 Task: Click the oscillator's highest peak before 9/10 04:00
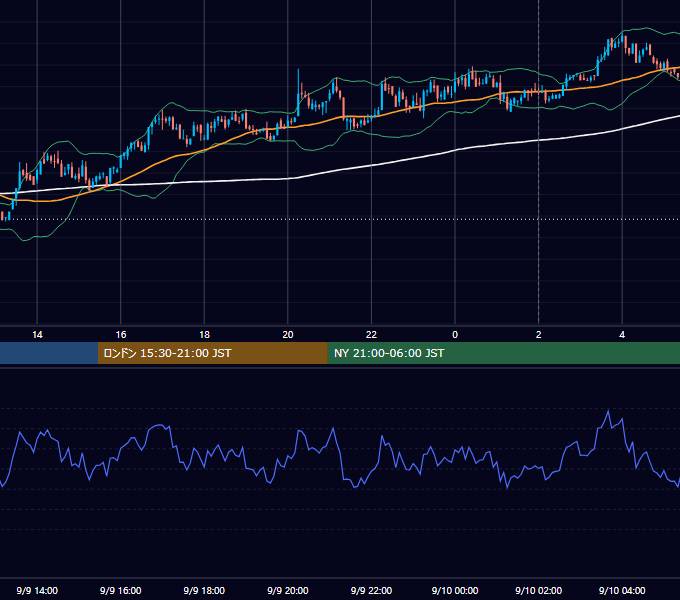tap(608, 411)
